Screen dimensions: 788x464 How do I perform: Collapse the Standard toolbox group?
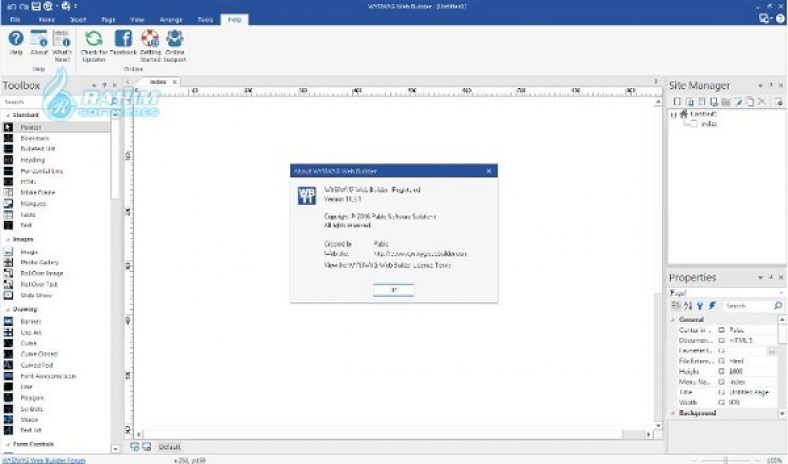8,115
